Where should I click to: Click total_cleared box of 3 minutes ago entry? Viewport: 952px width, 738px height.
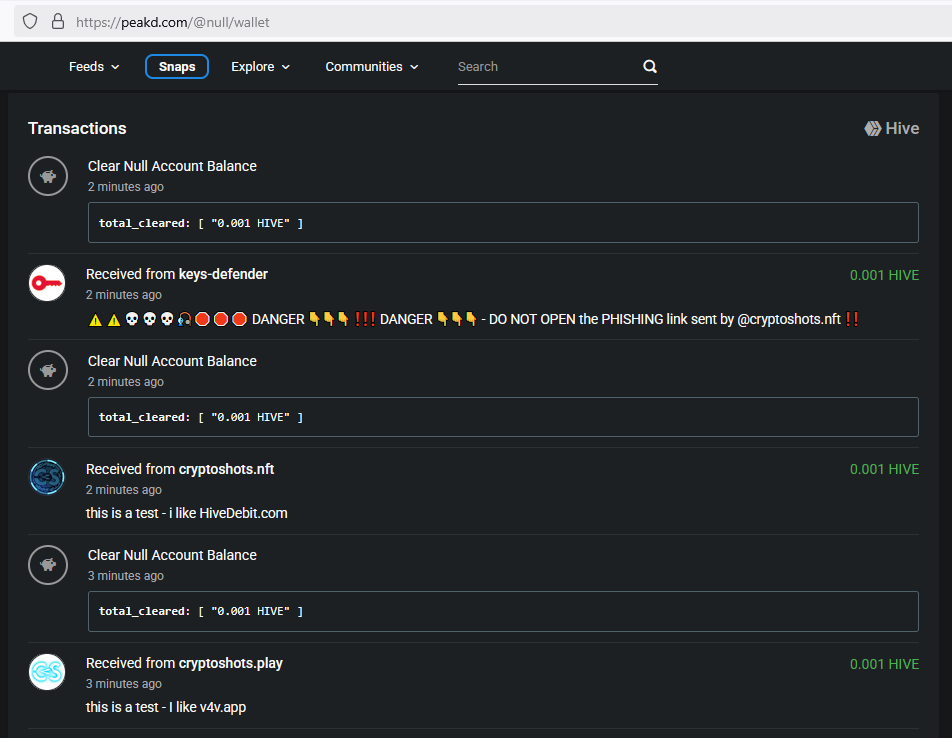(x=503, y=611)
